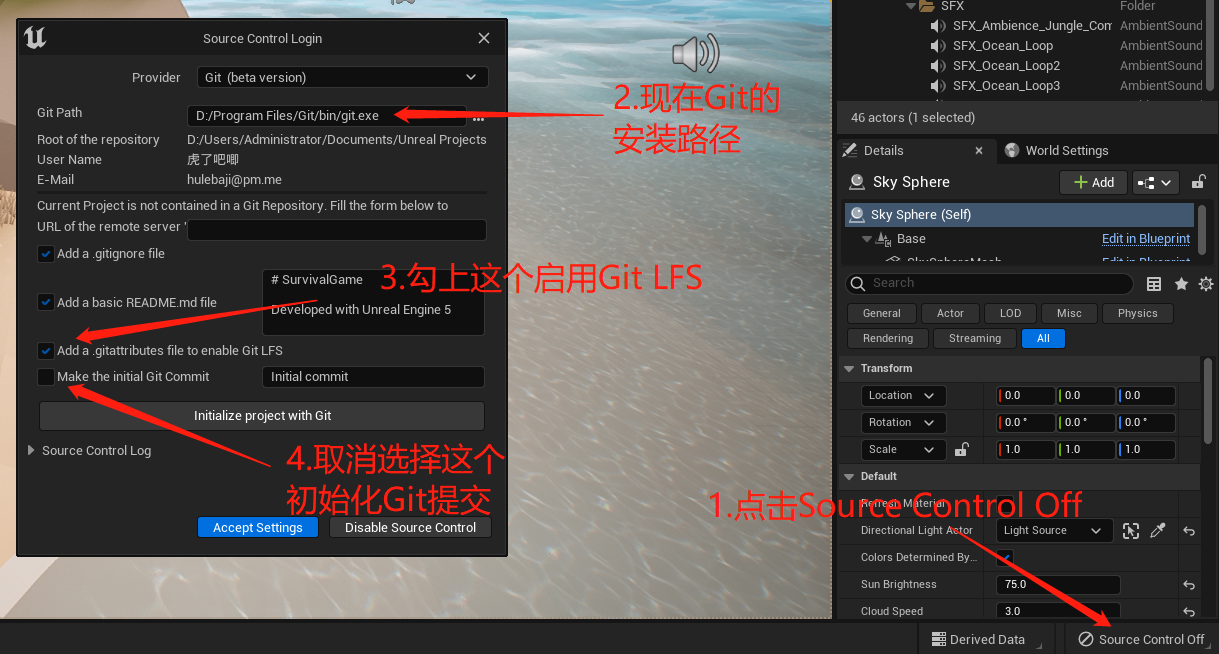Open Details panel settings gear
Screen dimensions: 1219x654
pyautogui.click(x=1206, y=284)
